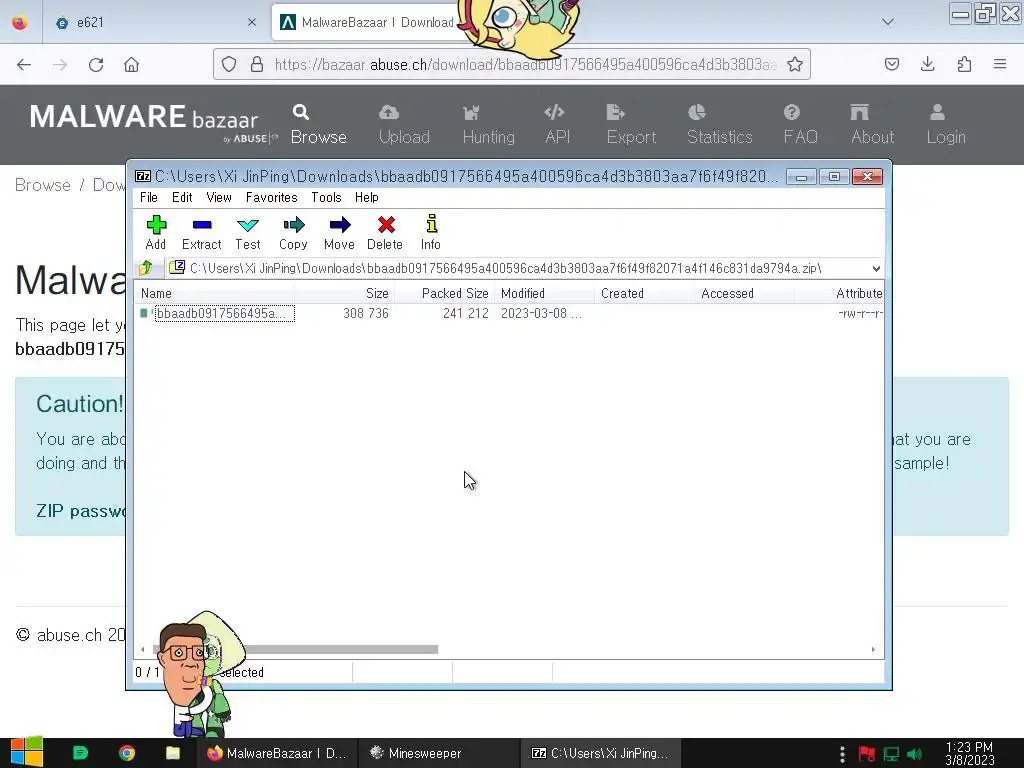Open Statistics on MalwareBazaar navigation
The image size is (1024, 768).
point(720,125)
